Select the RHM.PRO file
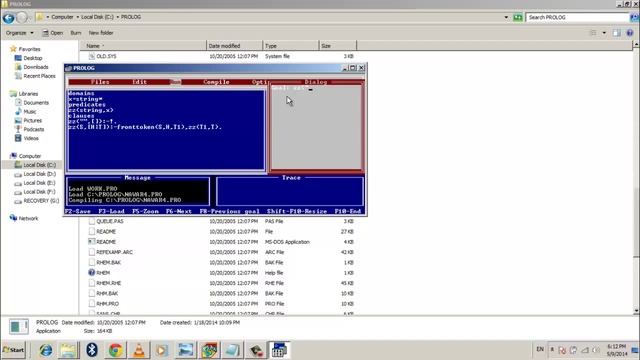 (x=107, y=304)
